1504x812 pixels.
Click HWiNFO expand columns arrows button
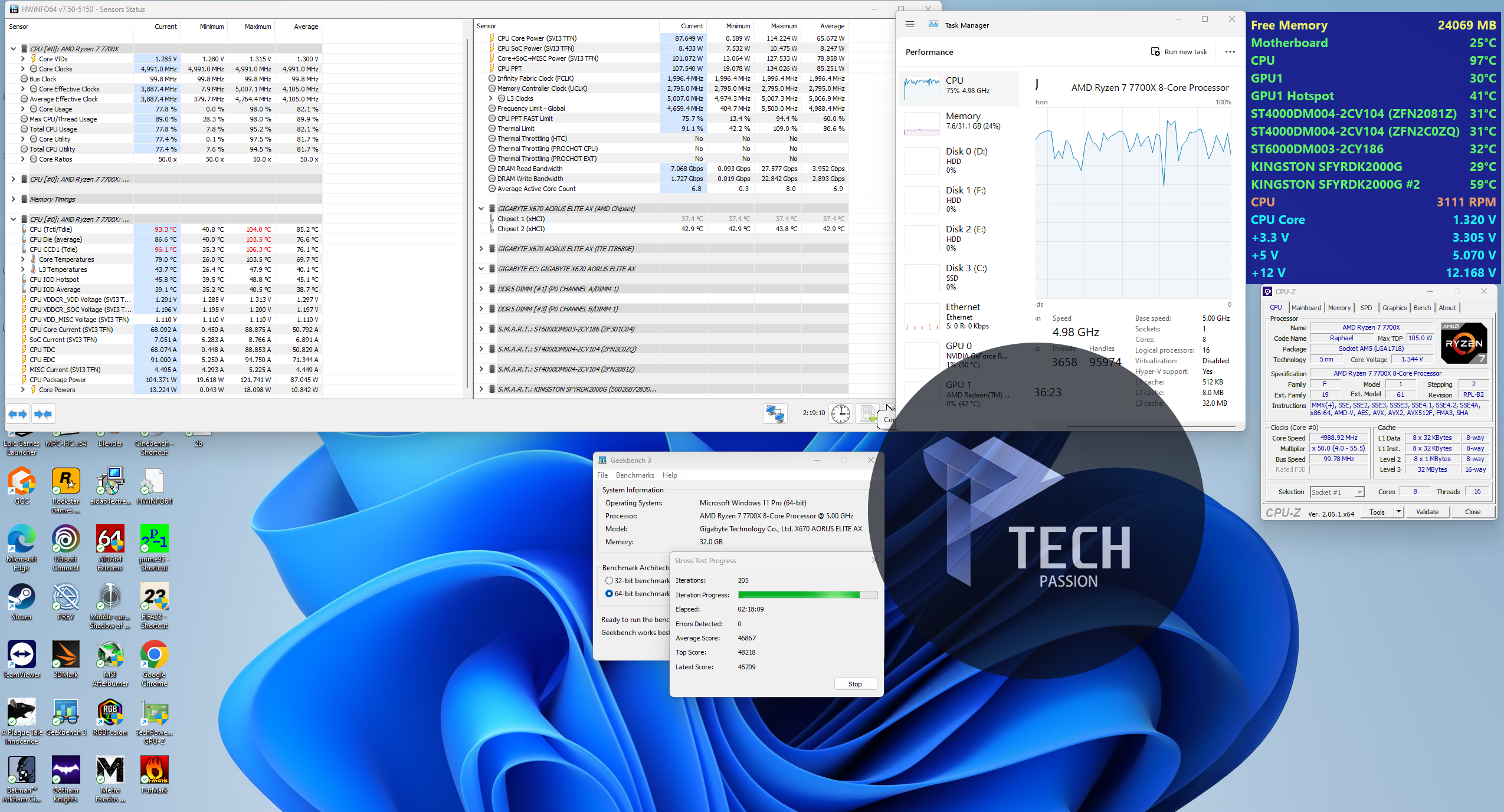click(x=18, y=414)
